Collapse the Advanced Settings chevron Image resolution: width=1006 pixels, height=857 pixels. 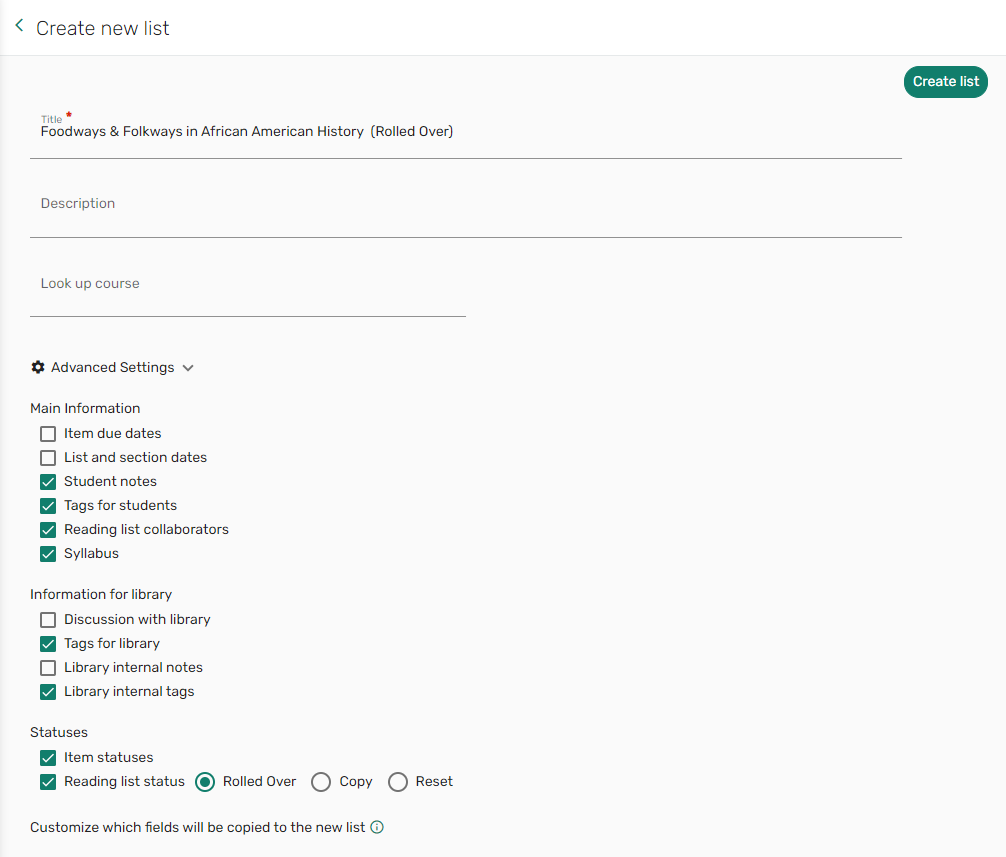click(188, 368)
